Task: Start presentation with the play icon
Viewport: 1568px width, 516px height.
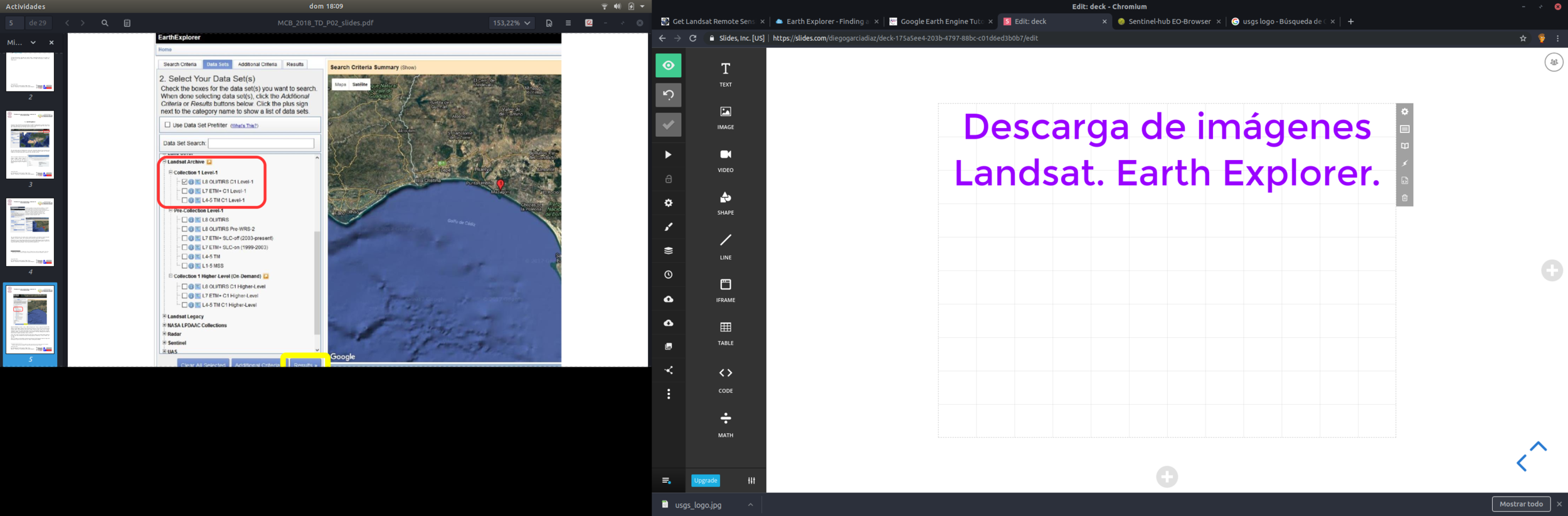Action: coord(668,154)
